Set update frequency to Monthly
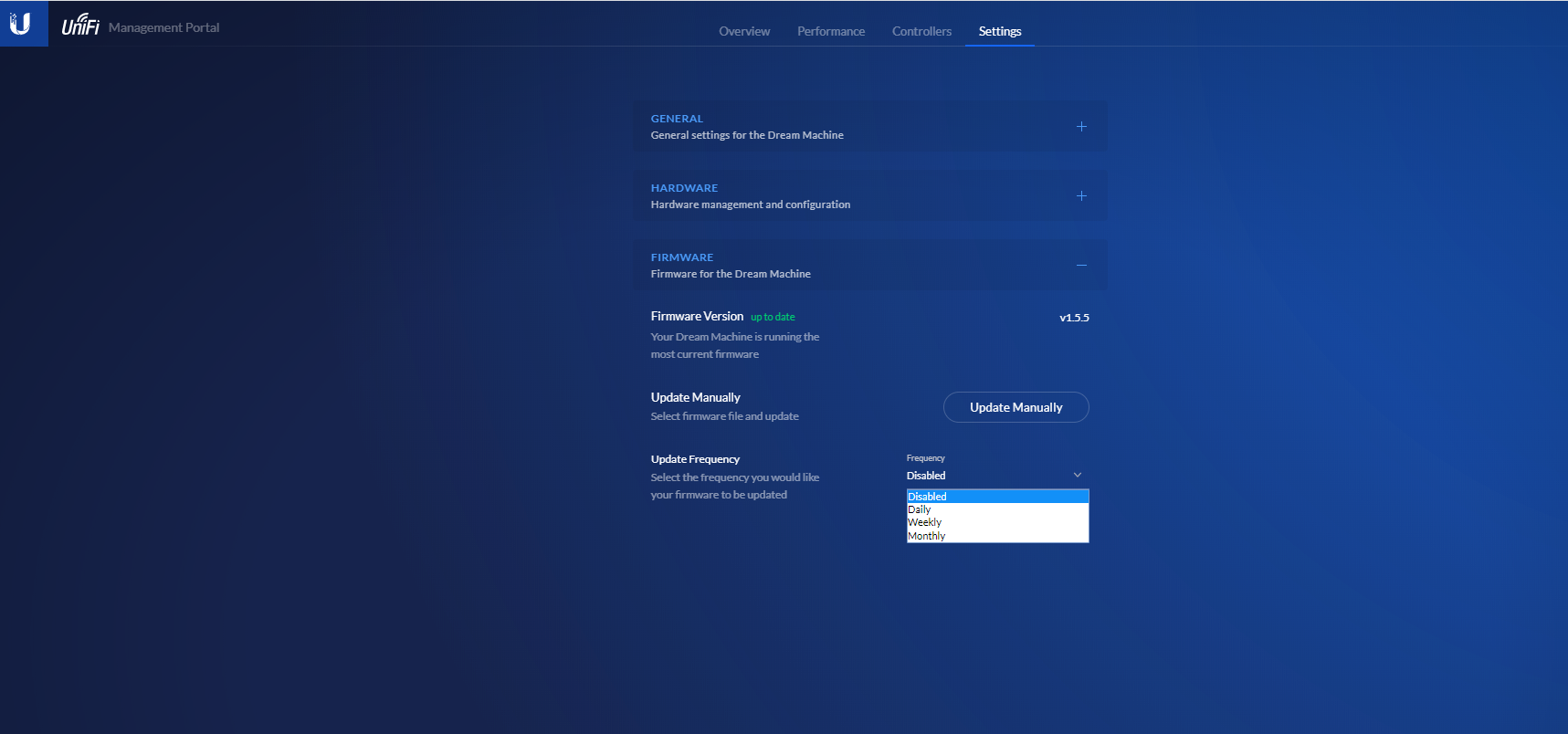The width and height of the screenshot is (1568, 734). pos(926,536)
